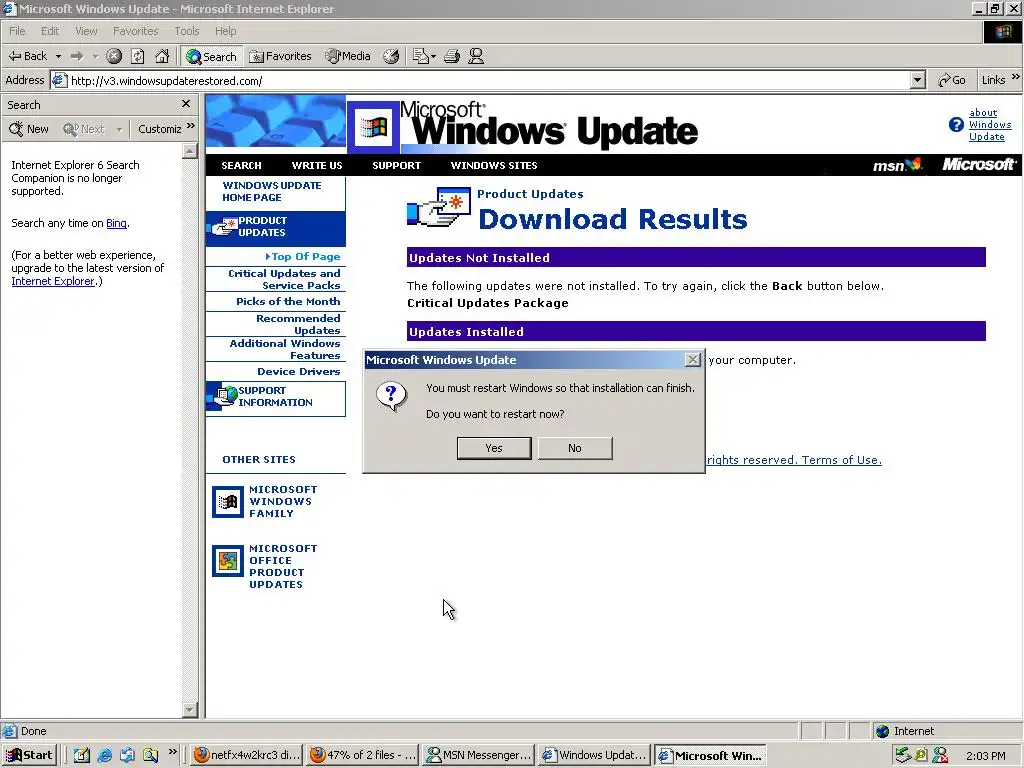Open the Favorites menu

135,31
